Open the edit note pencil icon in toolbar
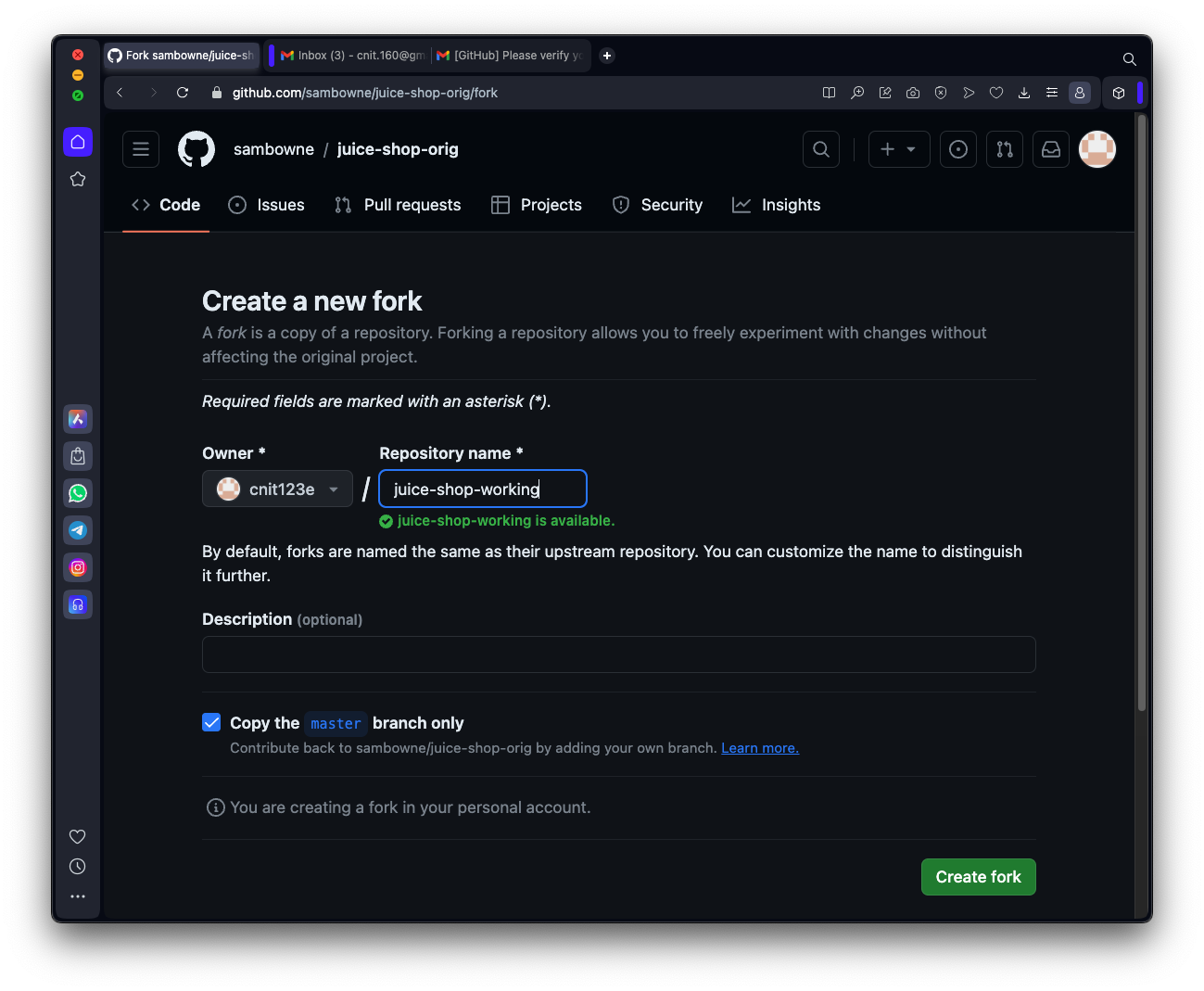1204x991 pixels. [885, 93]
